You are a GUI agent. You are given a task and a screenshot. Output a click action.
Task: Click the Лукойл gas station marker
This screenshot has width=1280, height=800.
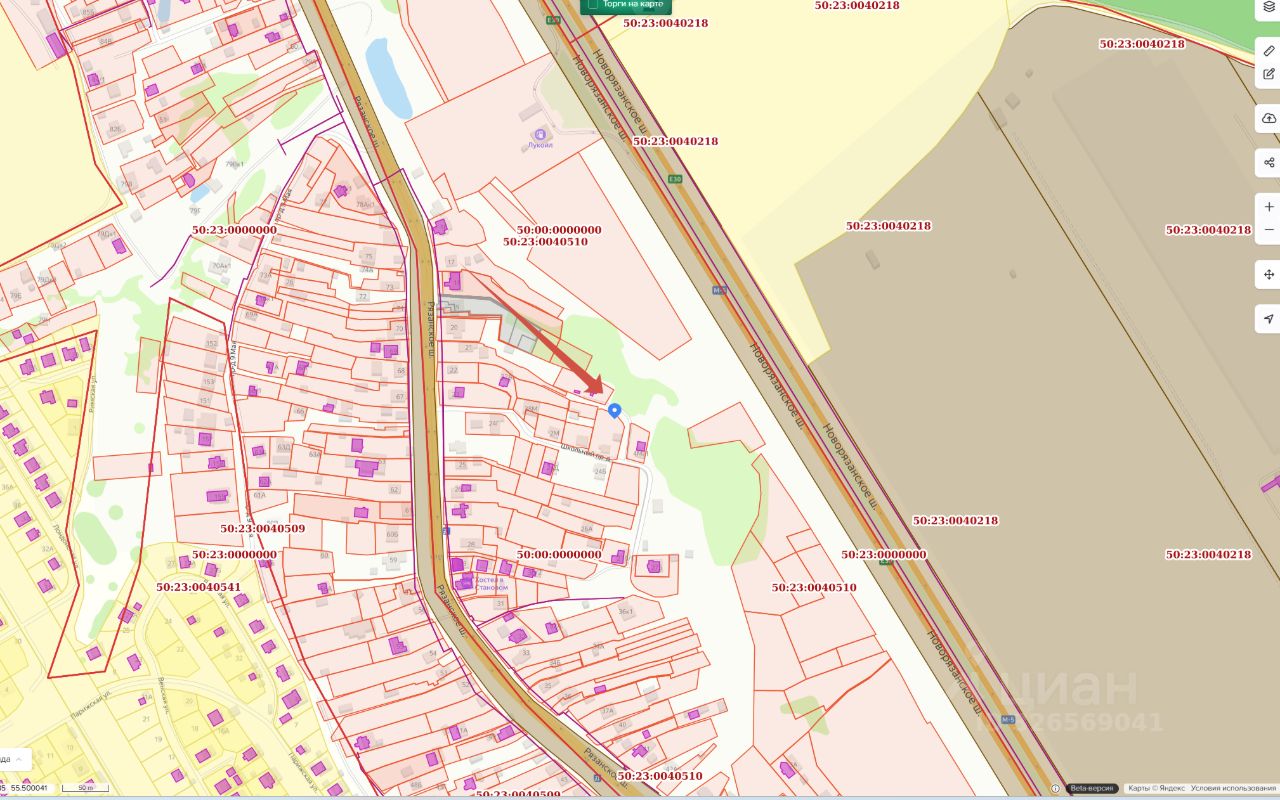point(541,134)
